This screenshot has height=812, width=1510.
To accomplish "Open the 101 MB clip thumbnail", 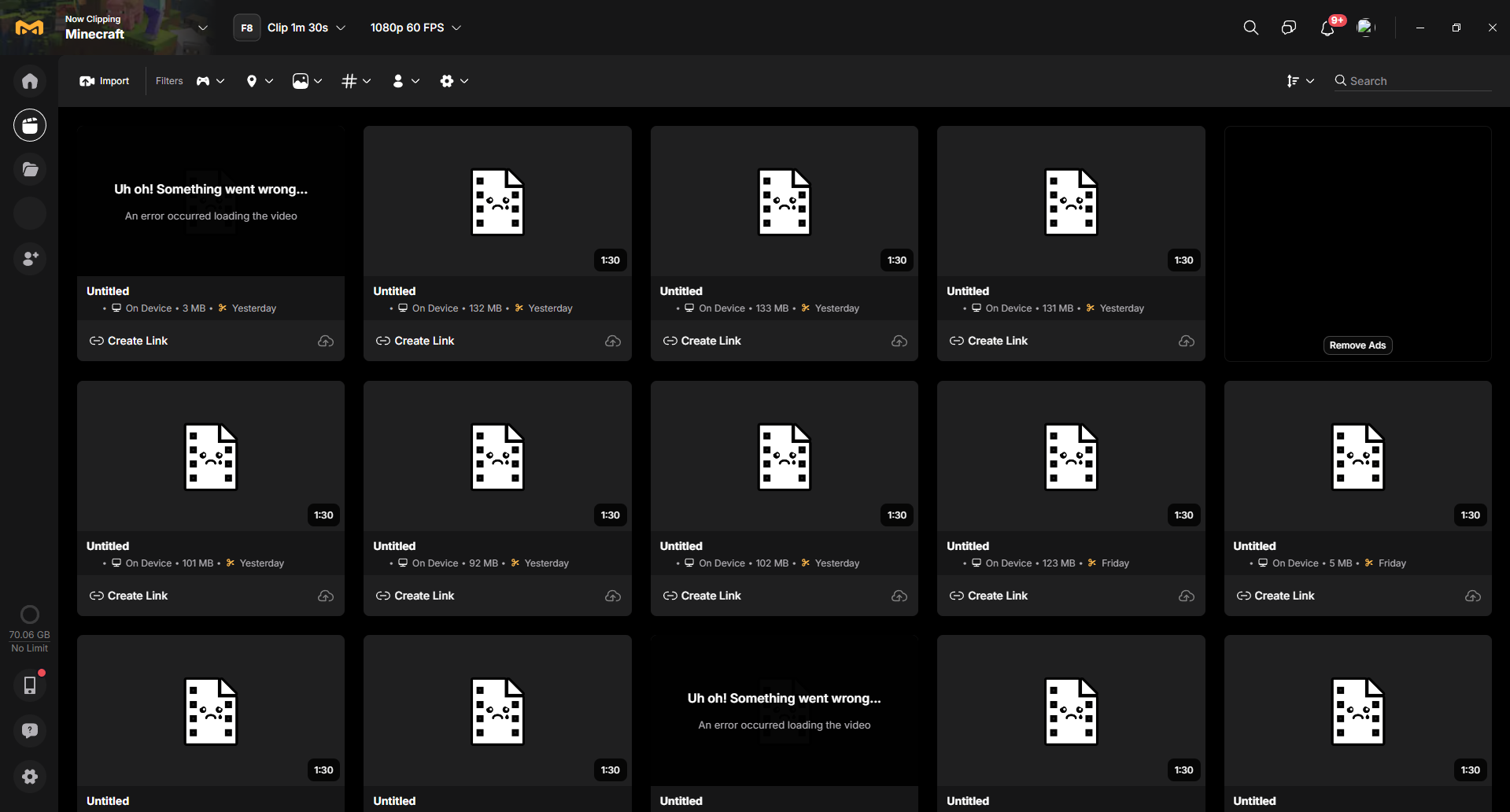I will point(211,456).
